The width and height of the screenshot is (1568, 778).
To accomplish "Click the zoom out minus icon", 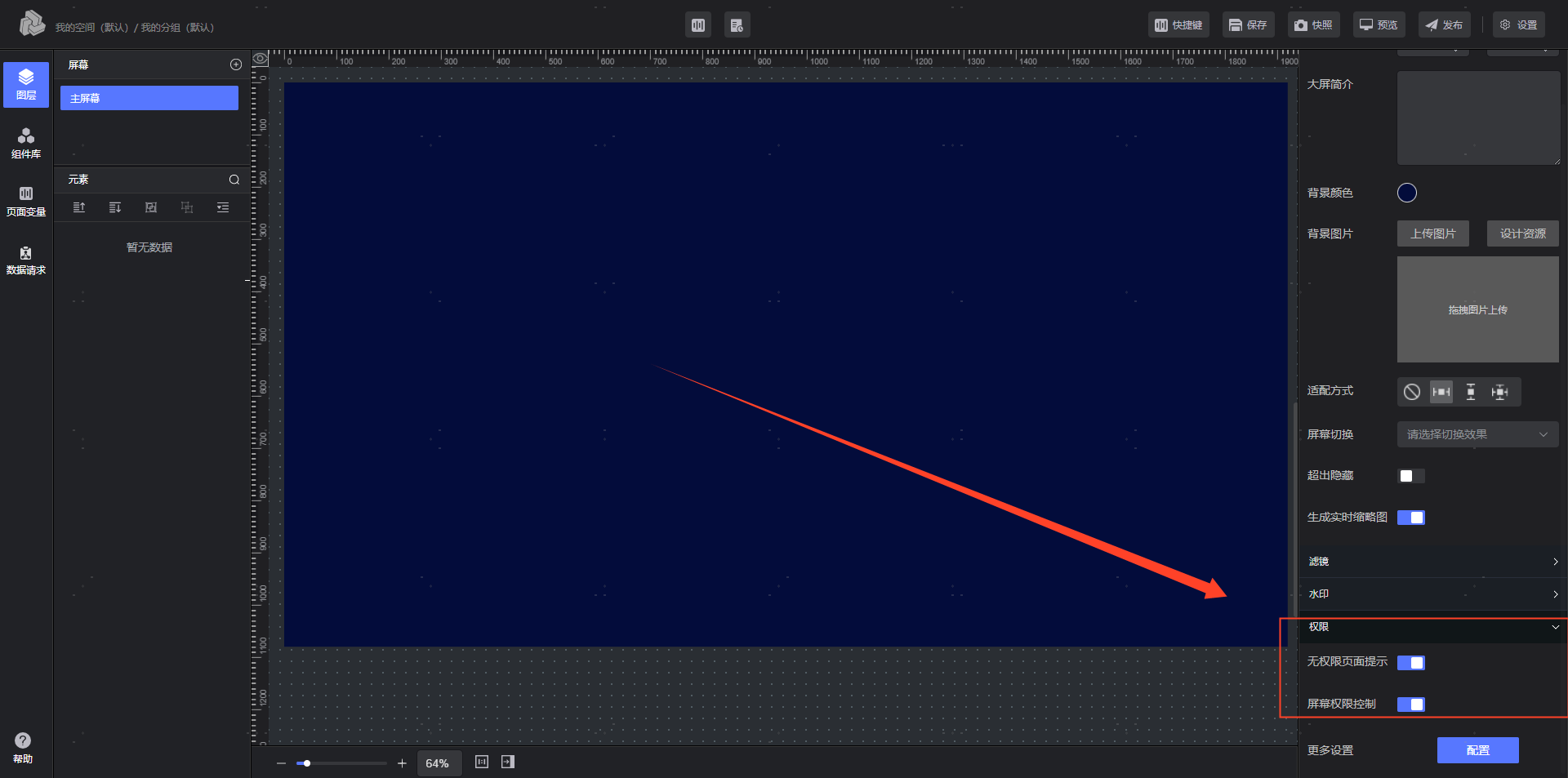I will [x=281, y=763].
